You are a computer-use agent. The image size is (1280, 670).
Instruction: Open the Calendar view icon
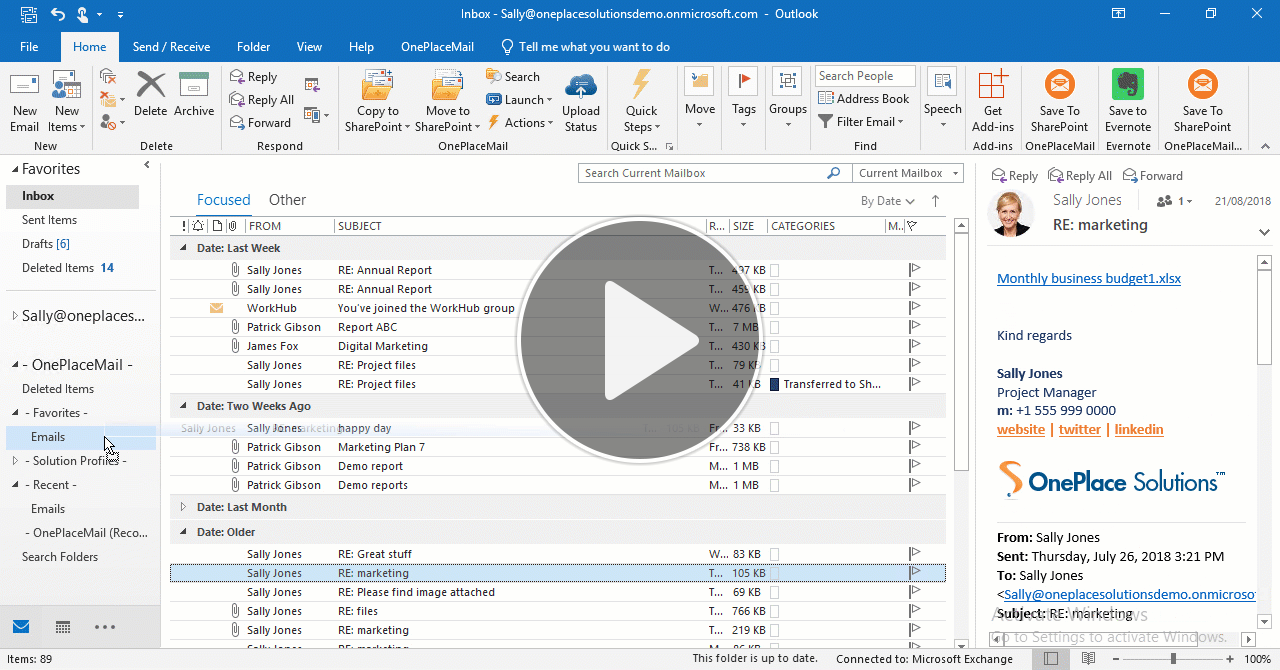63,627
